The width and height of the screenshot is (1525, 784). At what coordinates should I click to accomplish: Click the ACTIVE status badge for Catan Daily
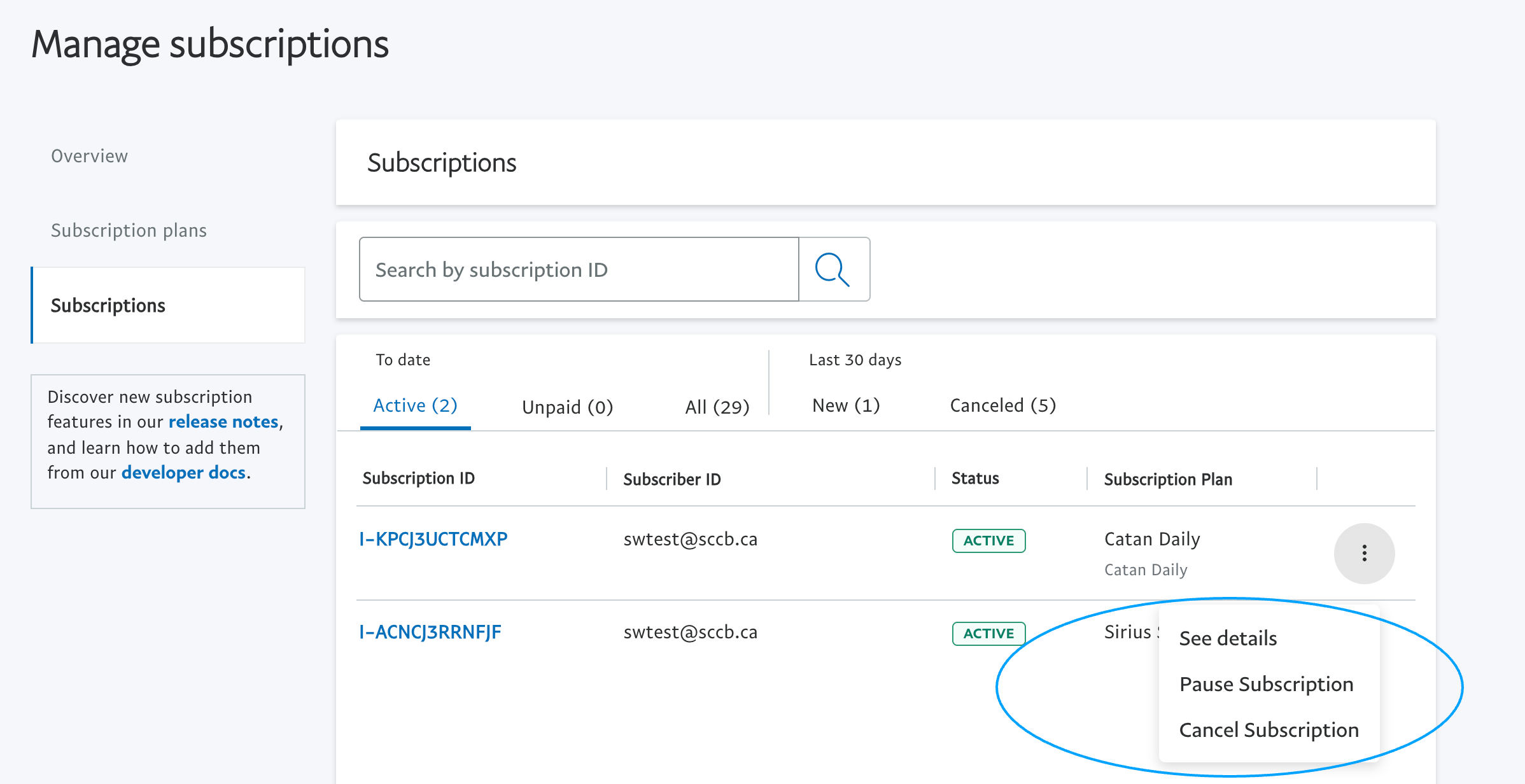pos(988,540)
